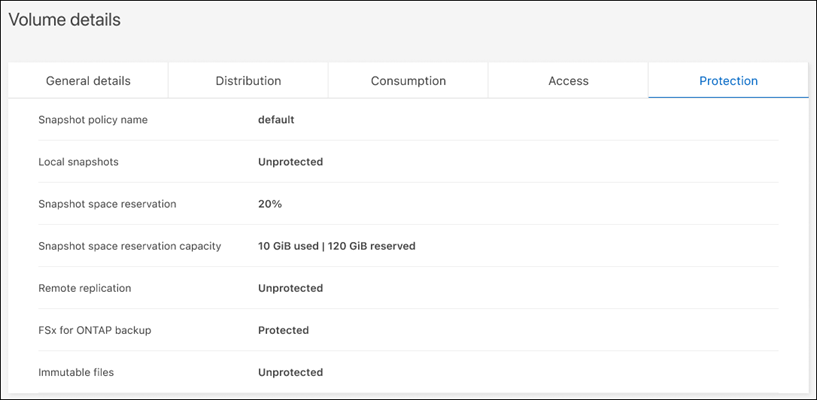Click the Snapshot policy name label

[x=93, y=120]
